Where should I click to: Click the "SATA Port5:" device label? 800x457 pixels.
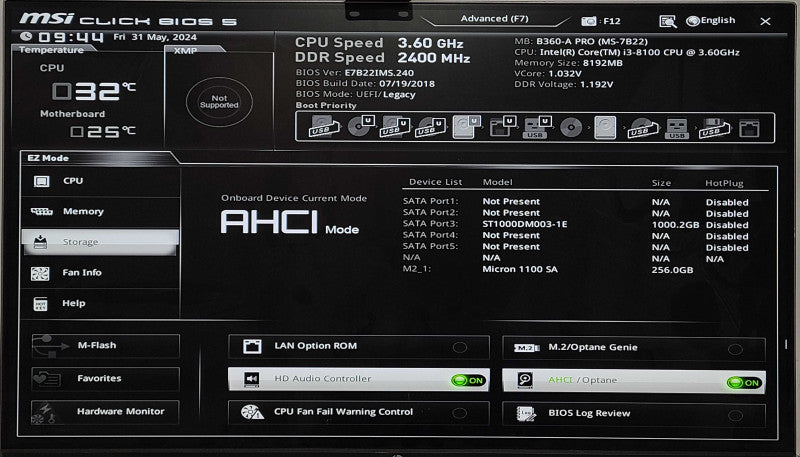(430, 246)
